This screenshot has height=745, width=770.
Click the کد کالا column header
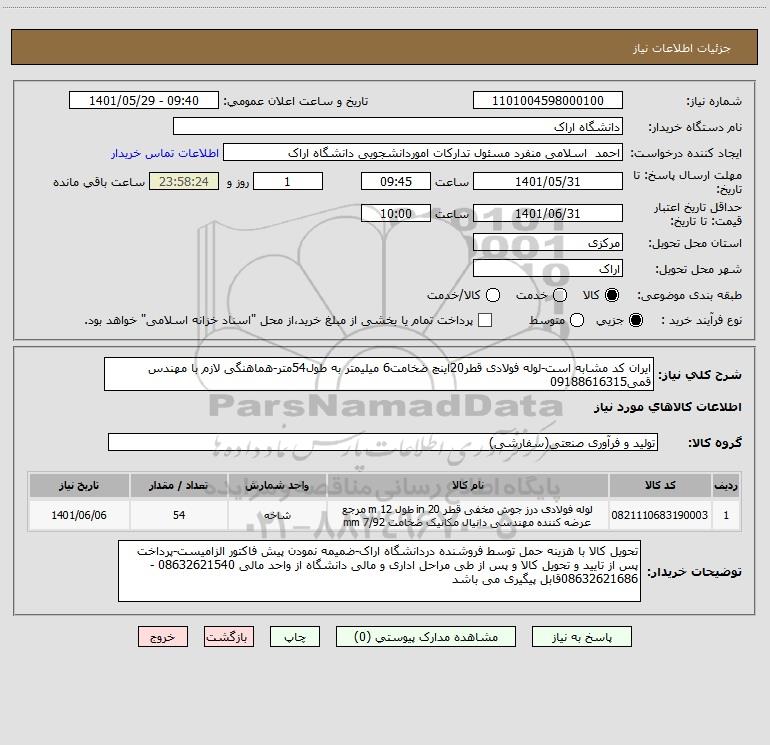(660, 486)
